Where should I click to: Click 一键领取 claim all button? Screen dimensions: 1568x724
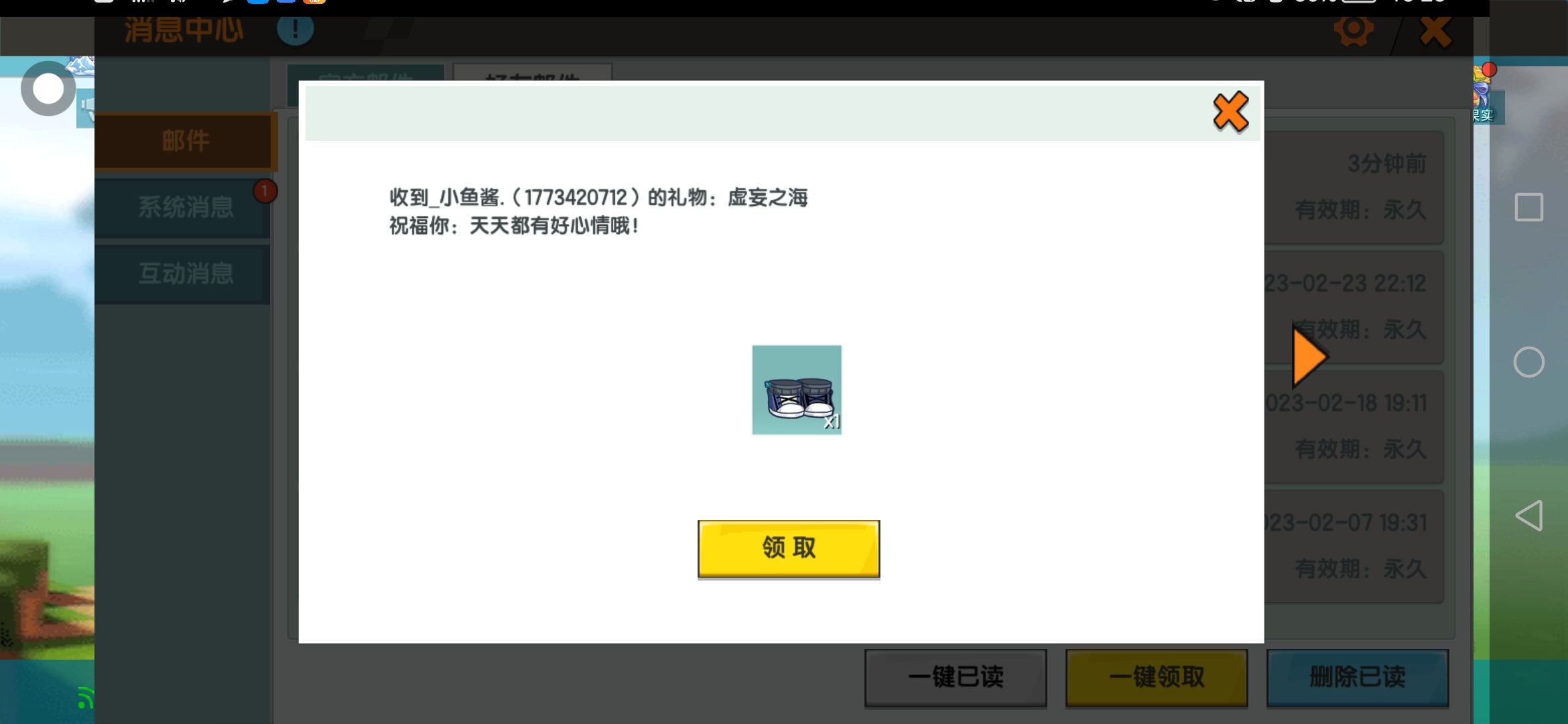coord(1156,677)
